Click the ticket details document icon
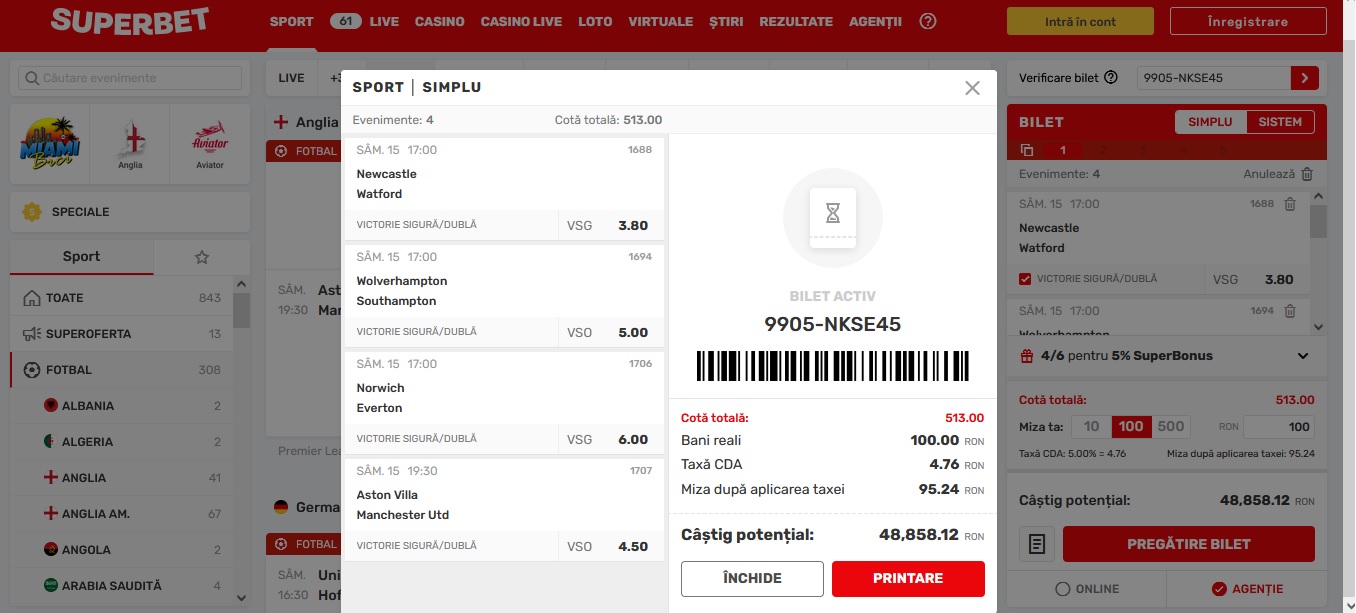Image resolution: width=1356 pixels, height=613 pixels. [1037, 545]
